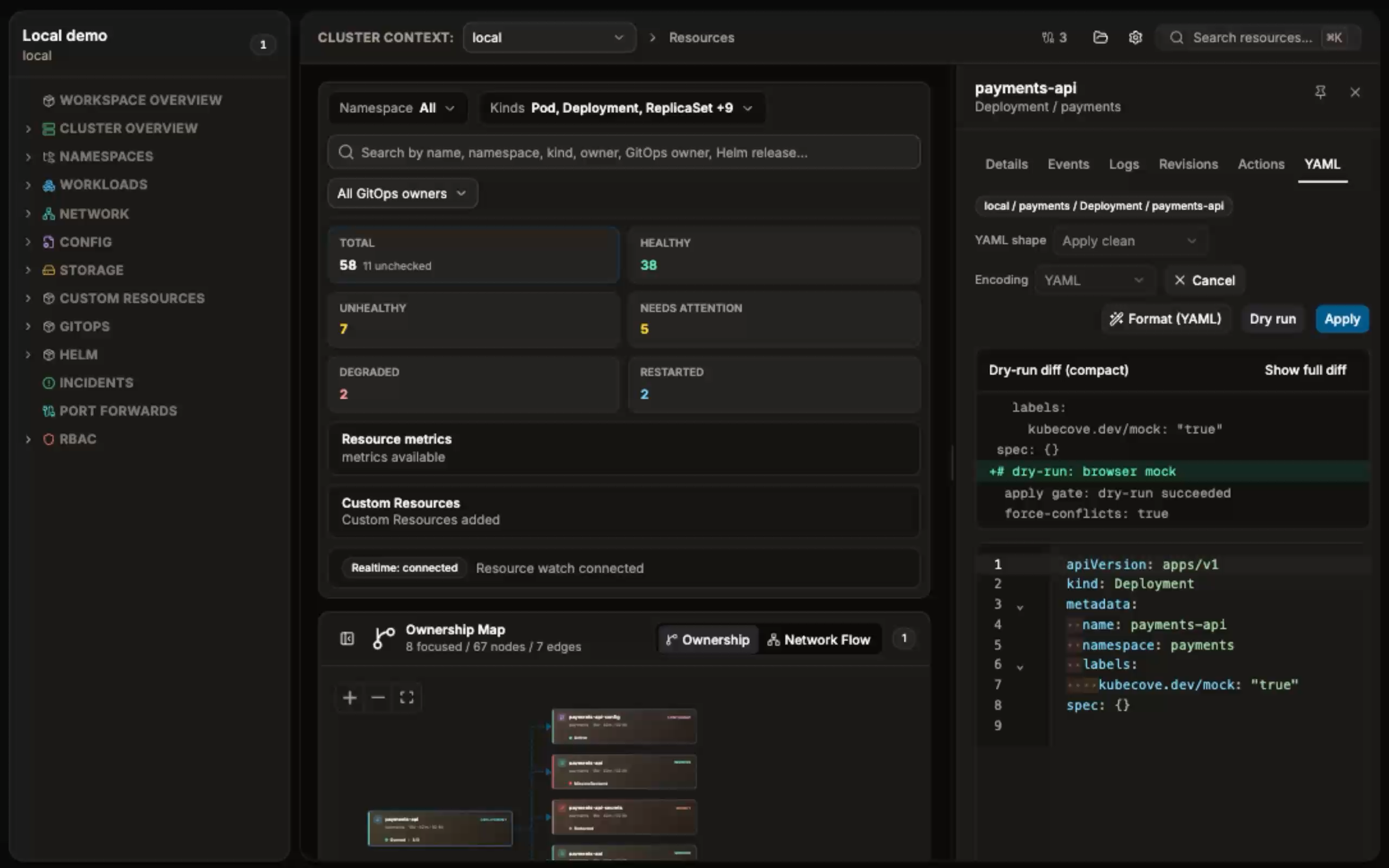Expand the RBAC tree chevron
The width and height of the screenshot is (1389, 868).
pos(28,439)
